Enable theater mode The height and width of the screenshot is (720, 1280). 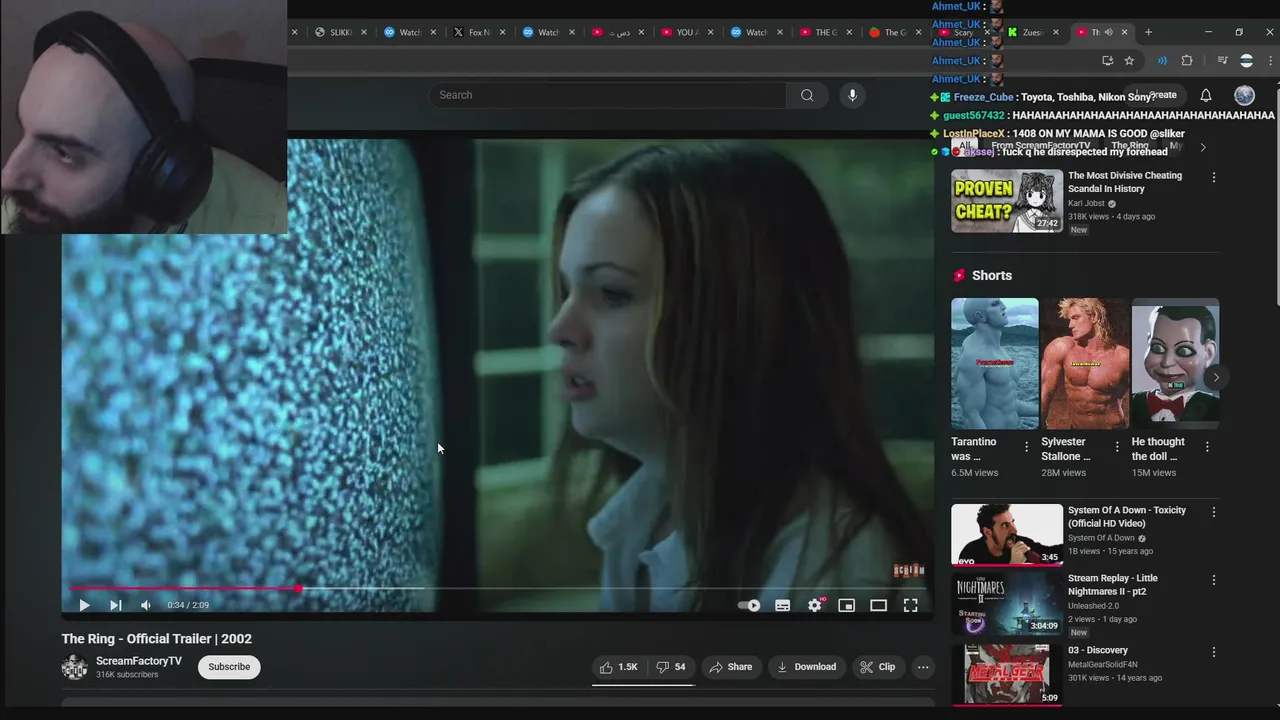click(x=879, y=605)
